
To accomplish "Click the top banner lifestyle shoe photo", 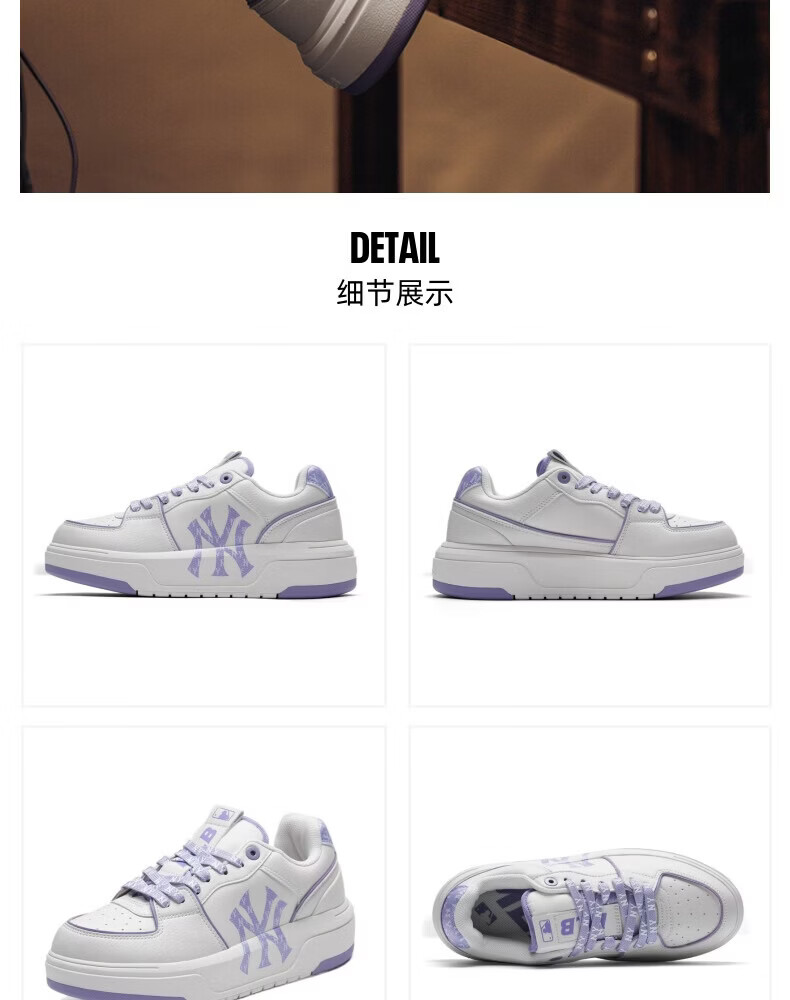I will [395, 96].
